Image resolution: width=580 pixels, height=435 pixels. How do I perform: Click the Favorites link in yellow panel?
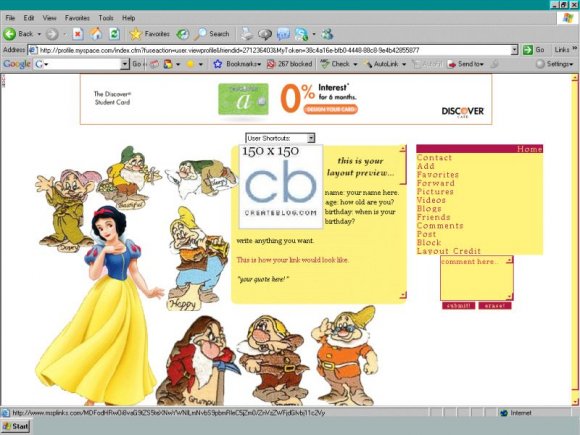pyautogui.click(x=438, y=175)
